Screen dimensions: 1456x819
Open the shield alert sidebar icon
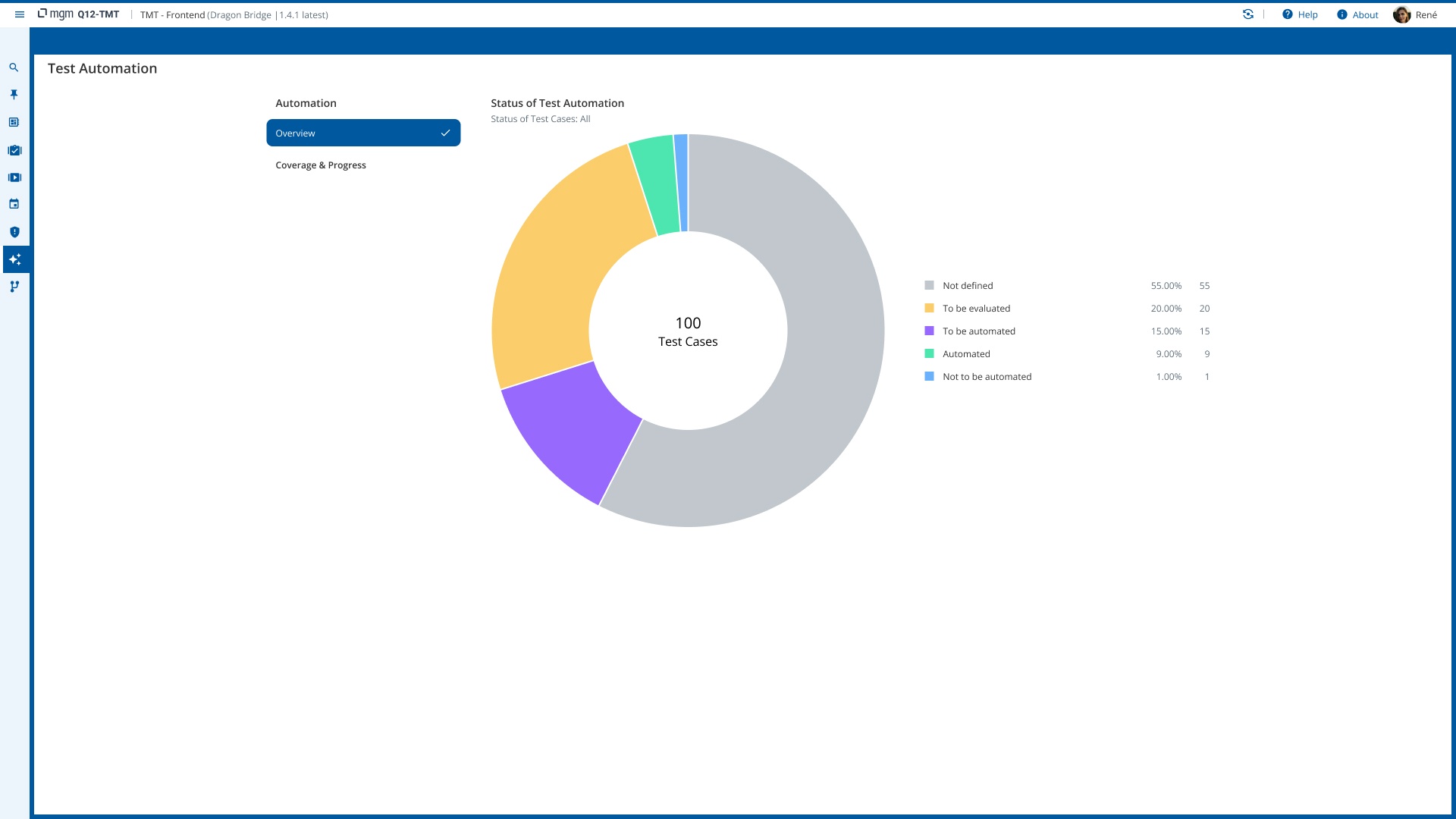click(14, 232)
